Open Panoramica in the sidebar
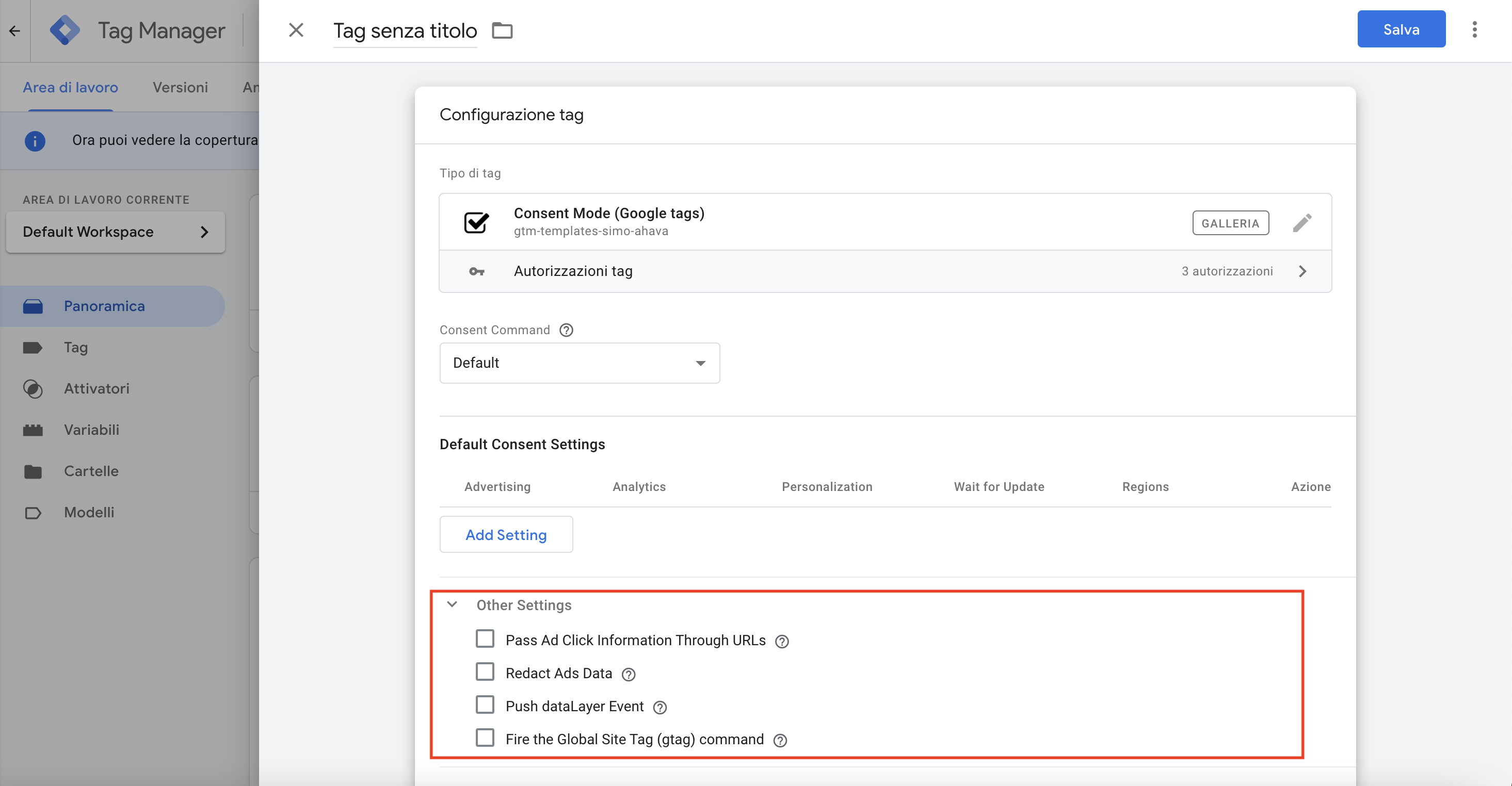 pos(112,306)
